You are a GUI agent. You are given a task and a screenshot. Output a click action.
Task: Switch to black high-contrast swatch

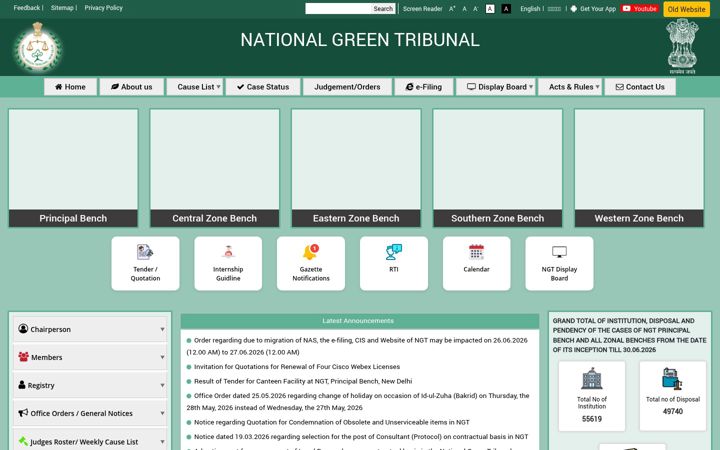pos(506,9)
